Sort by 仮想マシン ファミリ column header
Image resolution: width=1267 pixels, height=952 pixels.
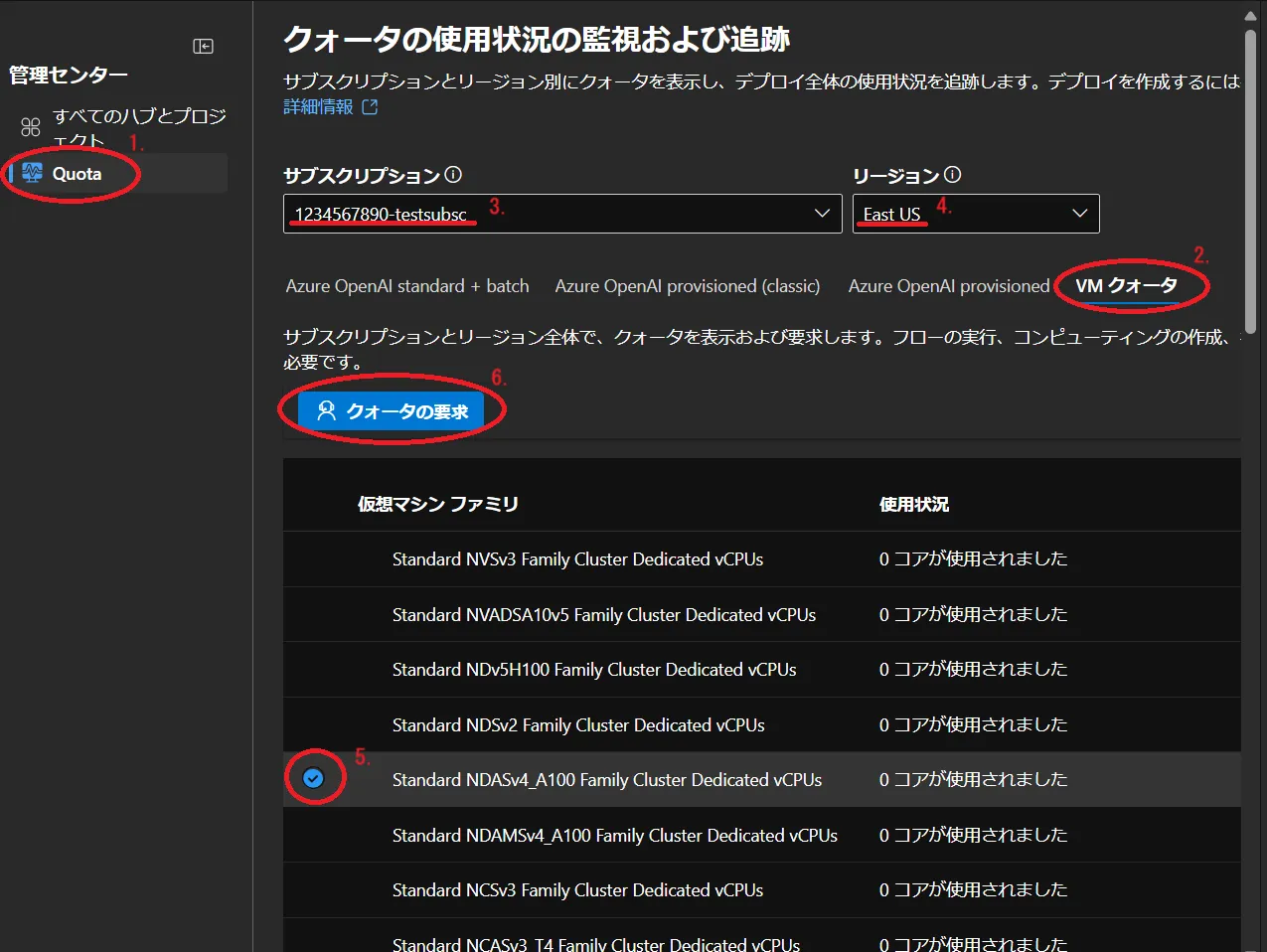coord(438,505)
